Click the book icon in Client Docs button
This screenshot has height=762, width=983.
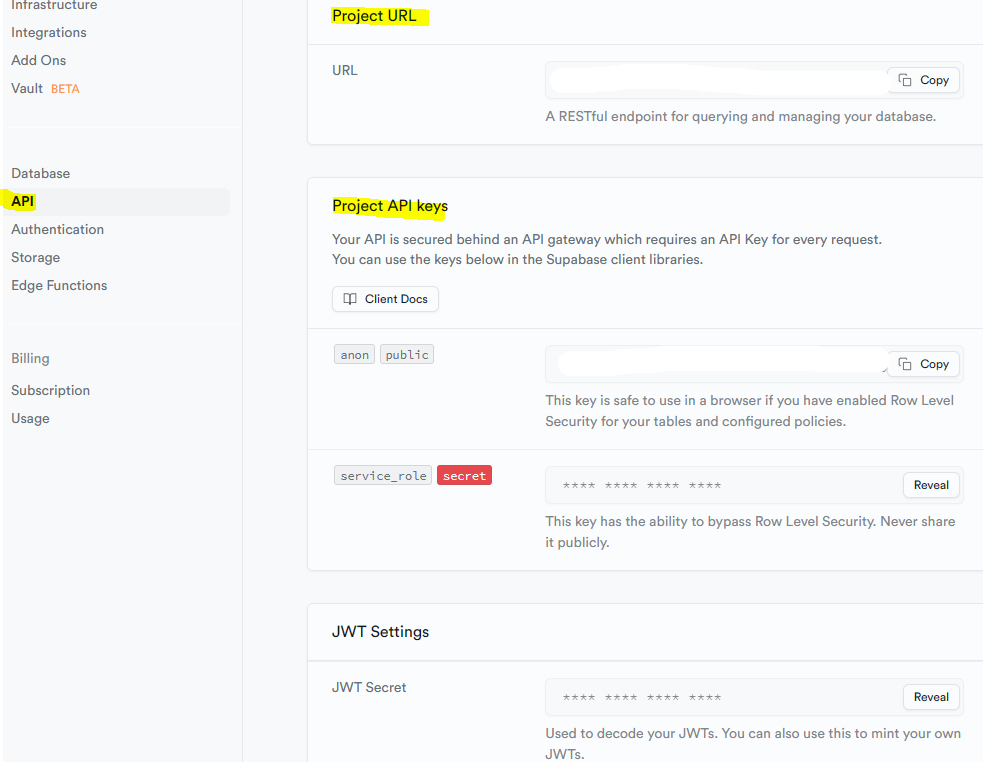coord(351,298)
